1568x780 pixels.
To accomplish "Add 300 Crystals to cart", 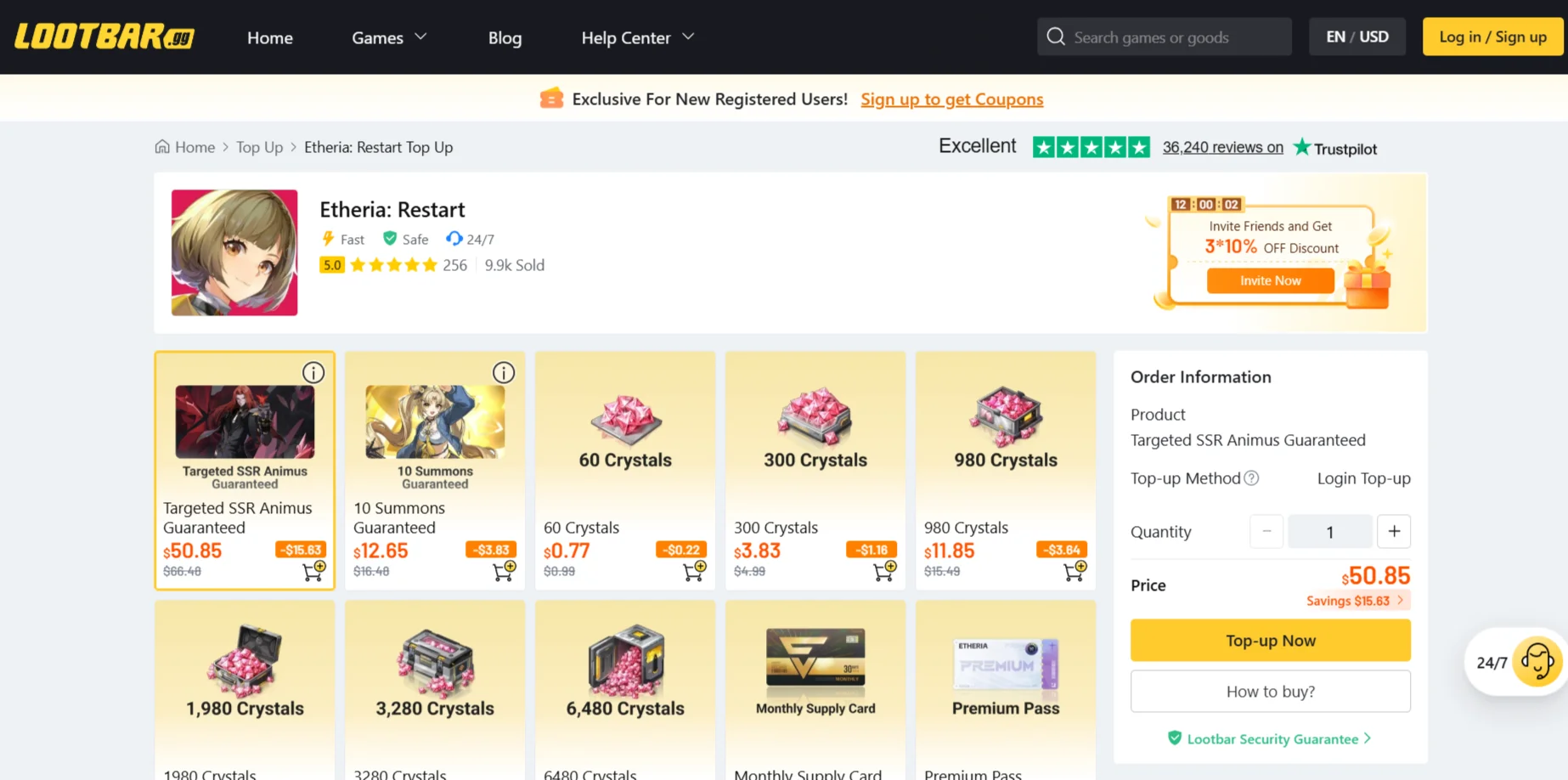I will pyautogui.click(x=884, y=571).
